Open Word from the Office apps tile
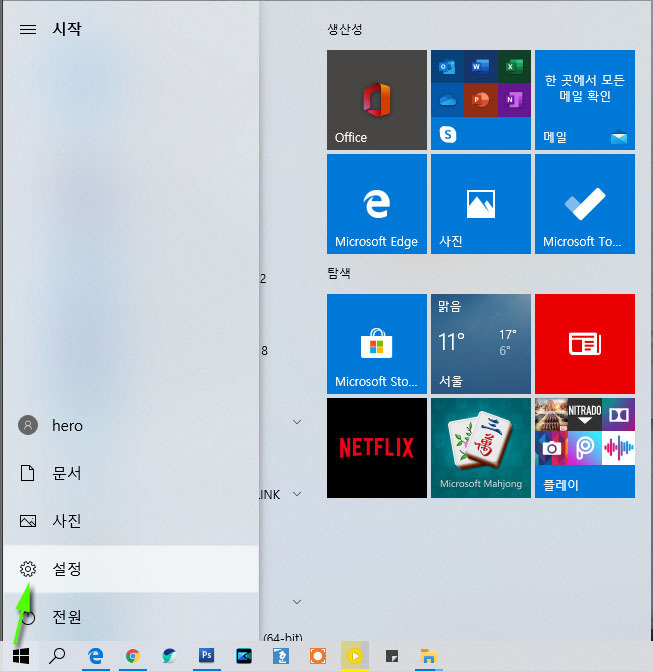 481,66
